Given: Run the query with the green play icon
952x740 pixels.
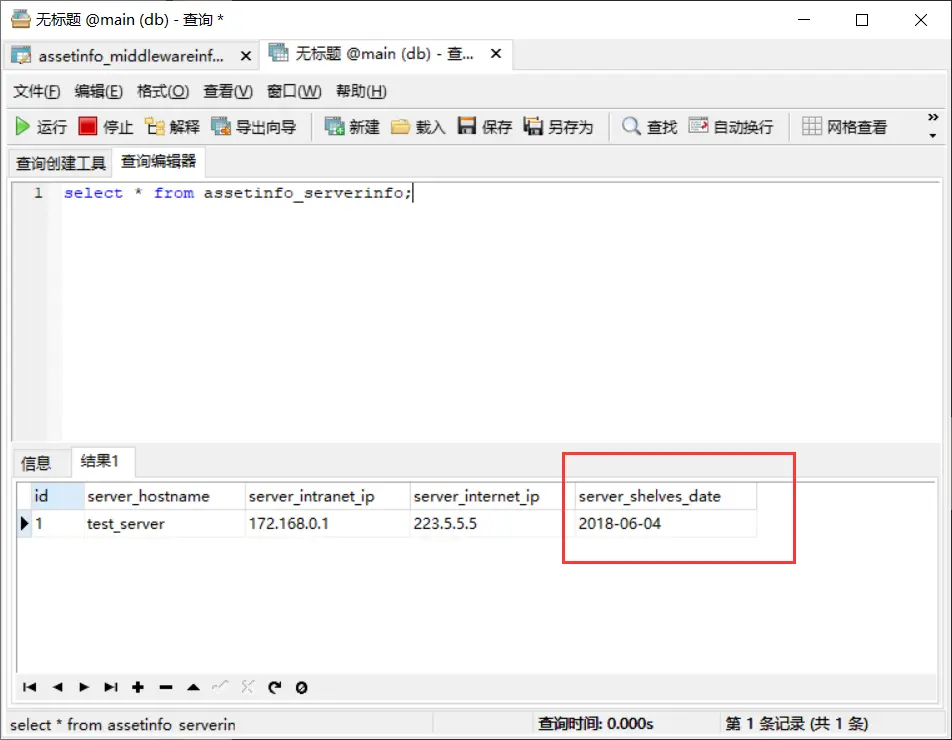Looking at the screenshot, I should pyautogui.click(x=40, y=127).
